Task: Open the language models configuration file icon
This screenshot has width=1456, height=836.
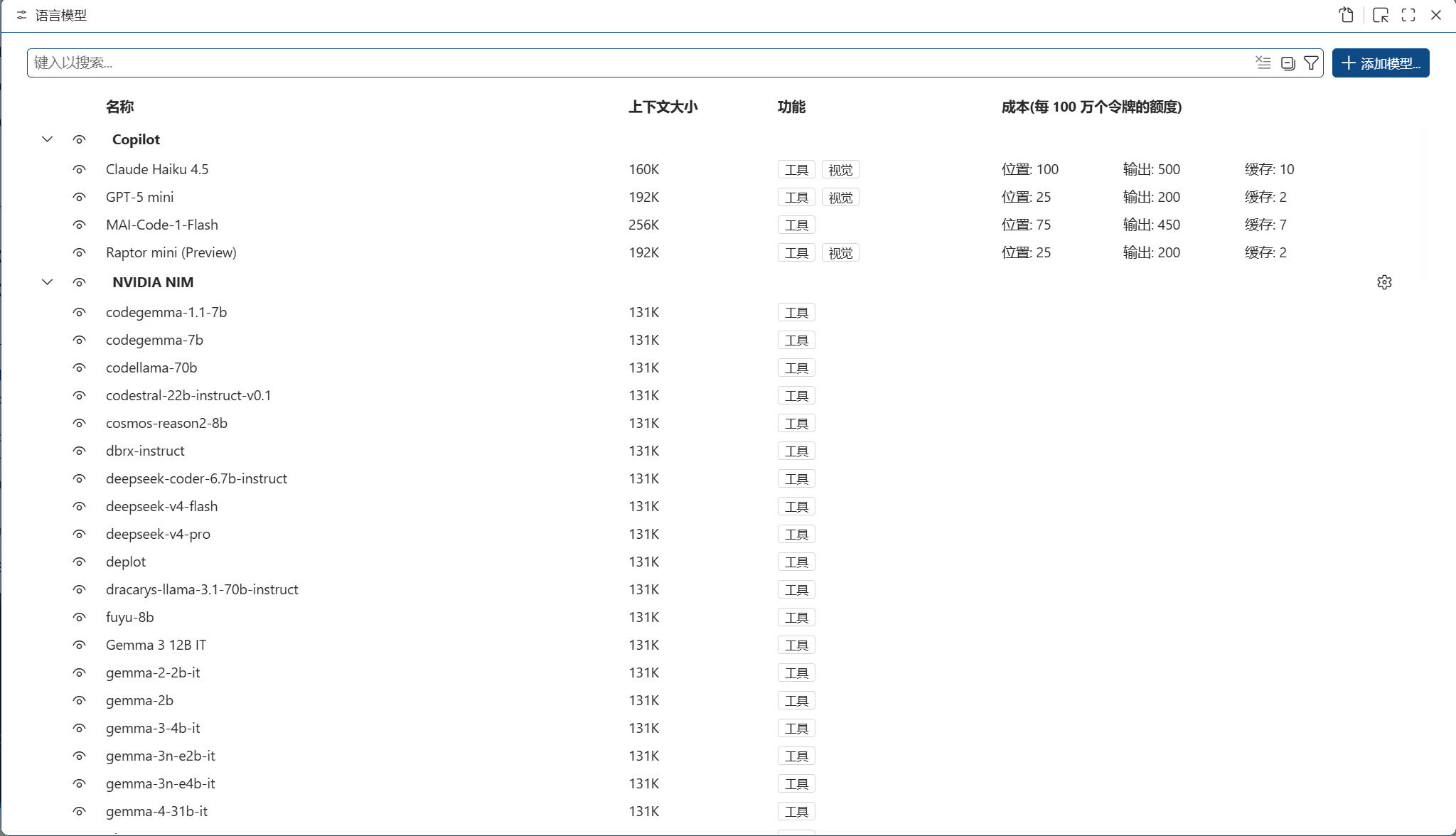Action: point(1346,15)
